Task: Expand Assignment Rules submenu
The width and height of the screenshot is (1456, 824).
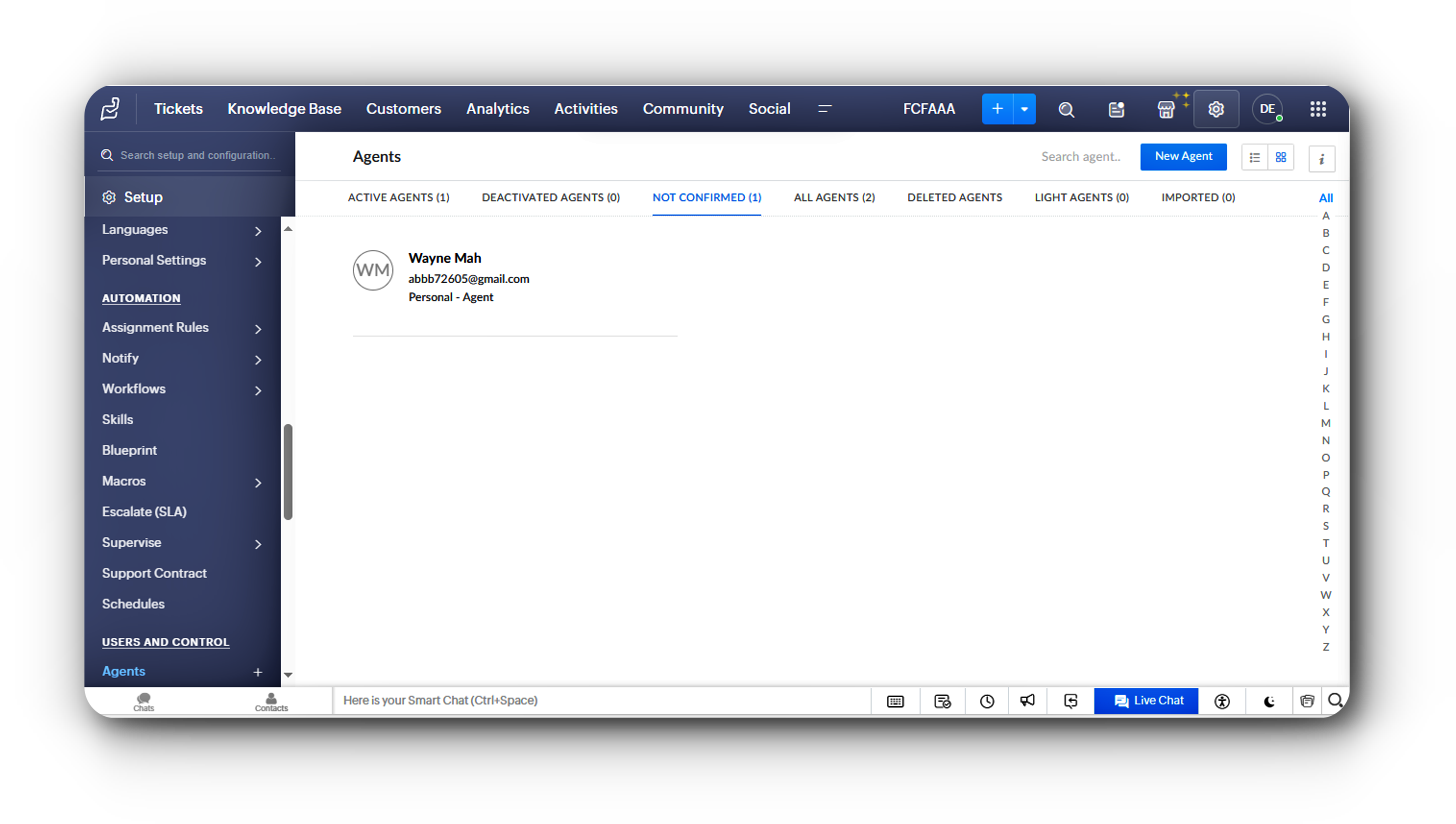Action: pos(258,329)
